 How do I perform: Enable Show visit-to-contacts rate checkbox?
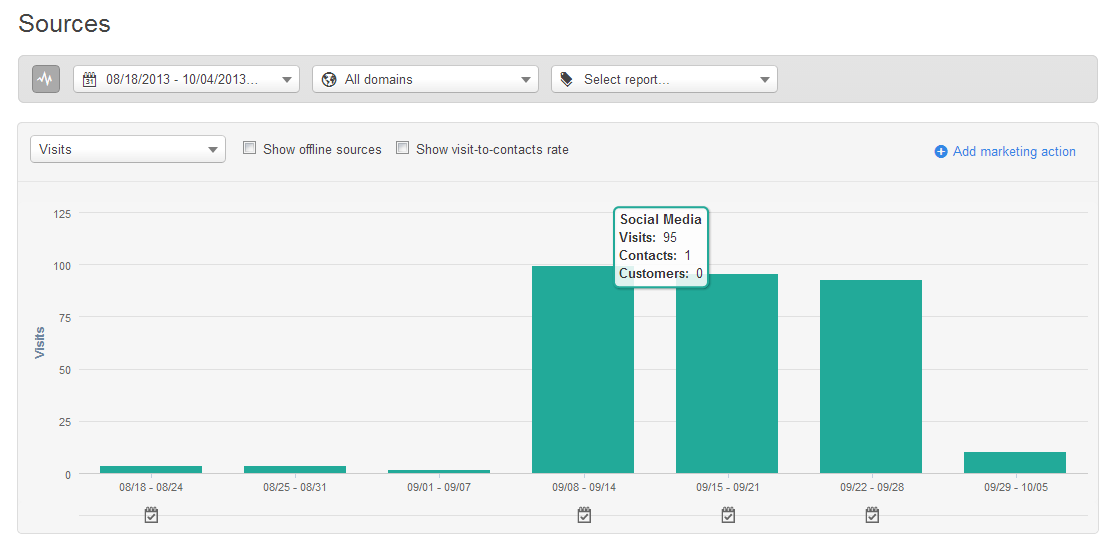point(402,148)
